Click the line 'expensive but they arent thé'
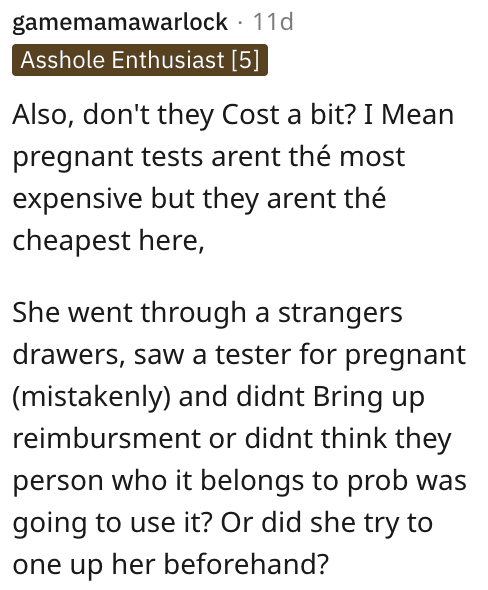The height and width of the screenshot is (590, 488). point(199,199)
